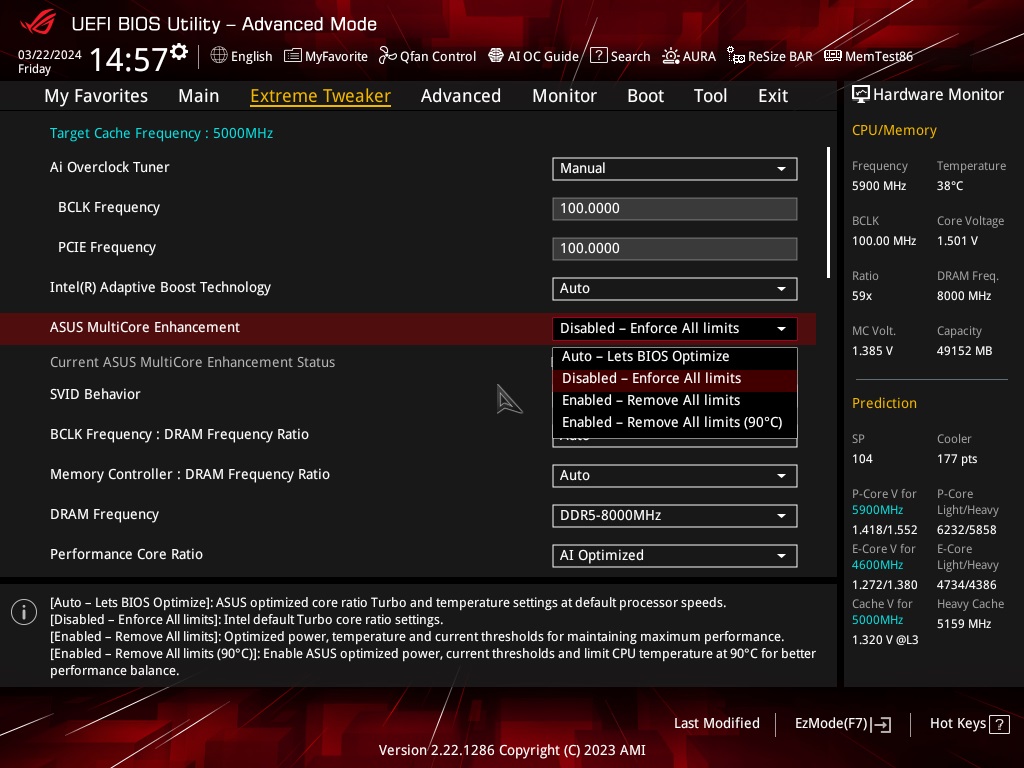Switch to Main tab
Screen dimensions: 1024x768
coord(199,95)
